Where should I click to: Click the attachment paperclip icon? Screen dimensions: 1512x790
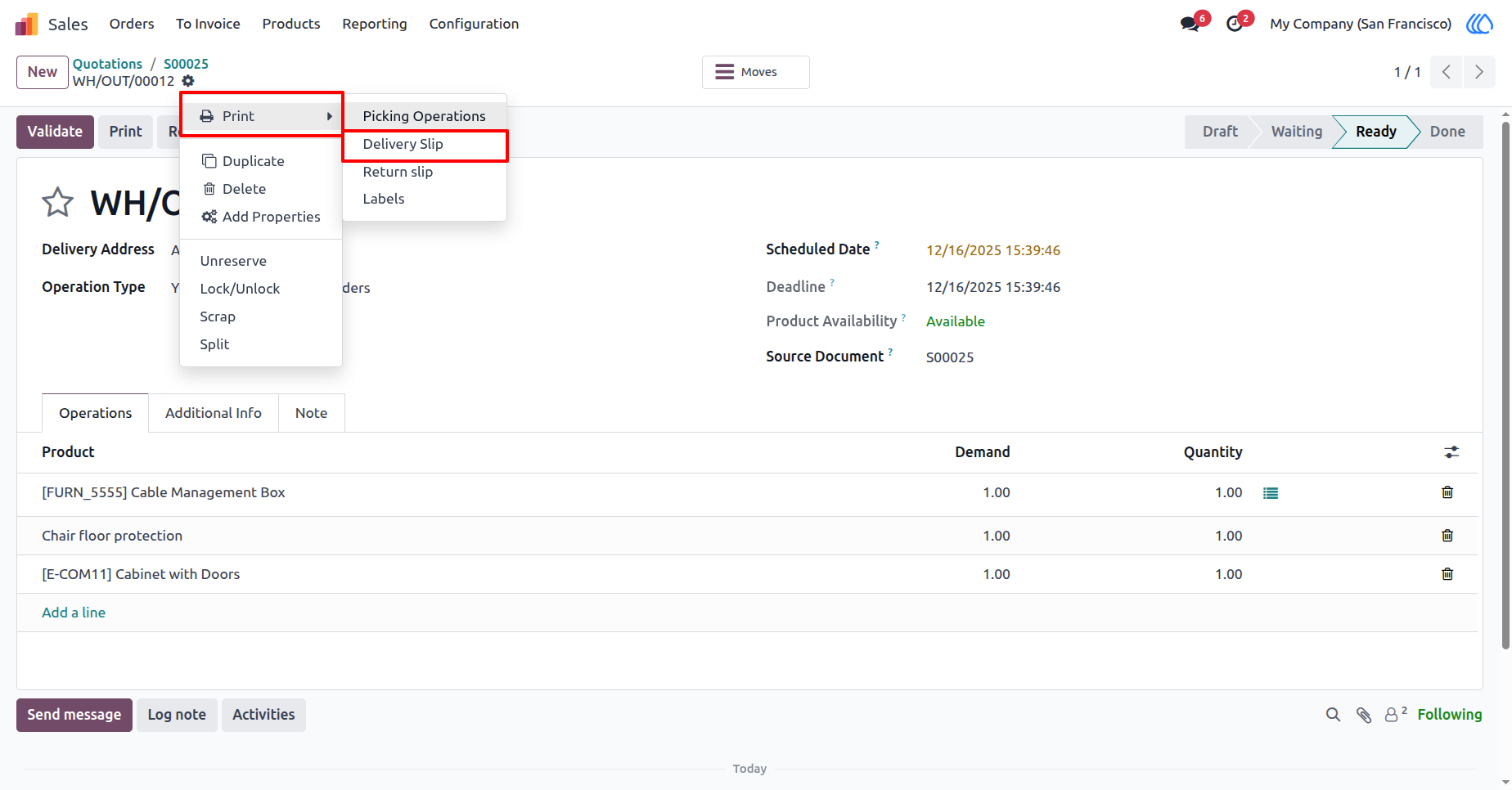click(x=1364, y=715)
